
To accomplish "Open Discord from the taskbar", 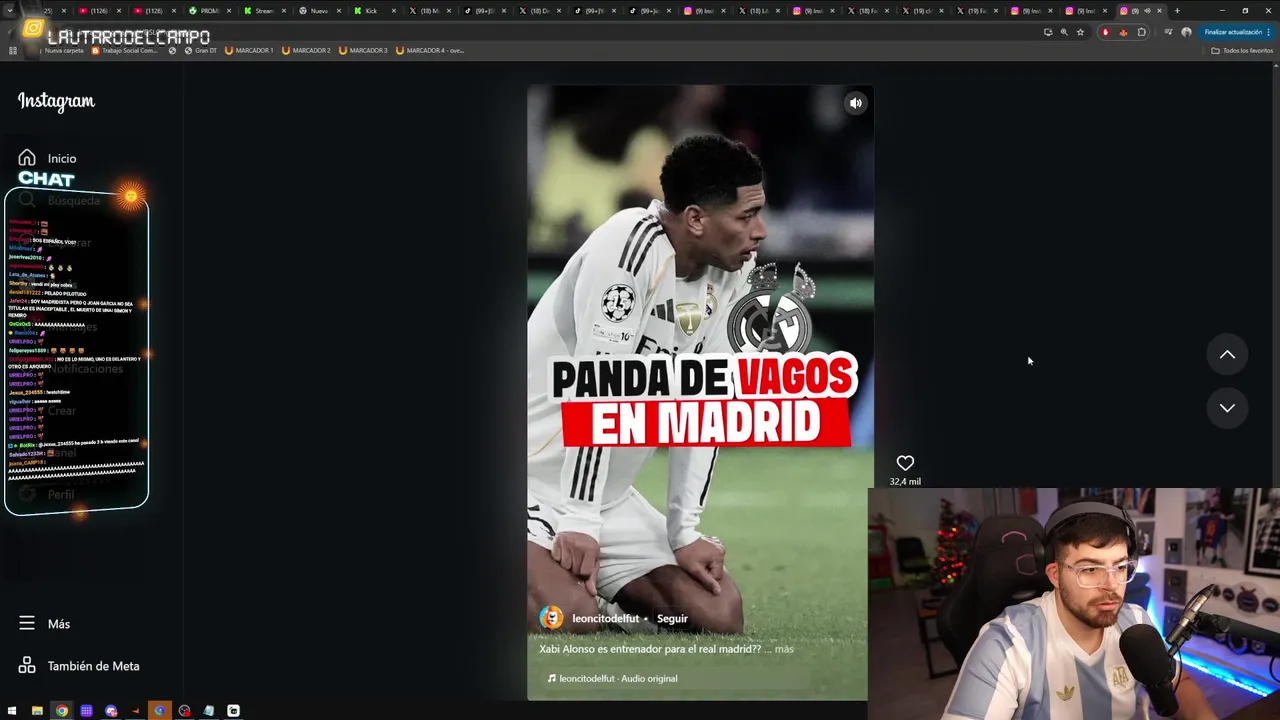I will (x=111, y=711).
